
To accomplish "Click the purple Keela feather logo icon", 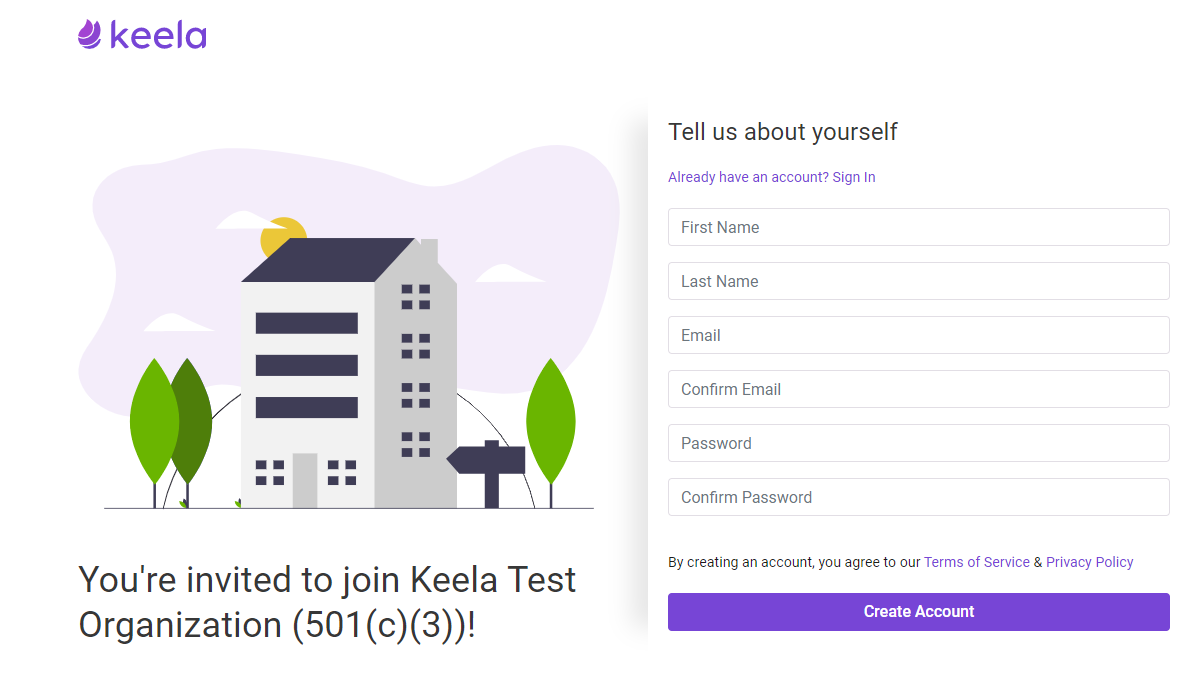I will (x=89, y=34).
